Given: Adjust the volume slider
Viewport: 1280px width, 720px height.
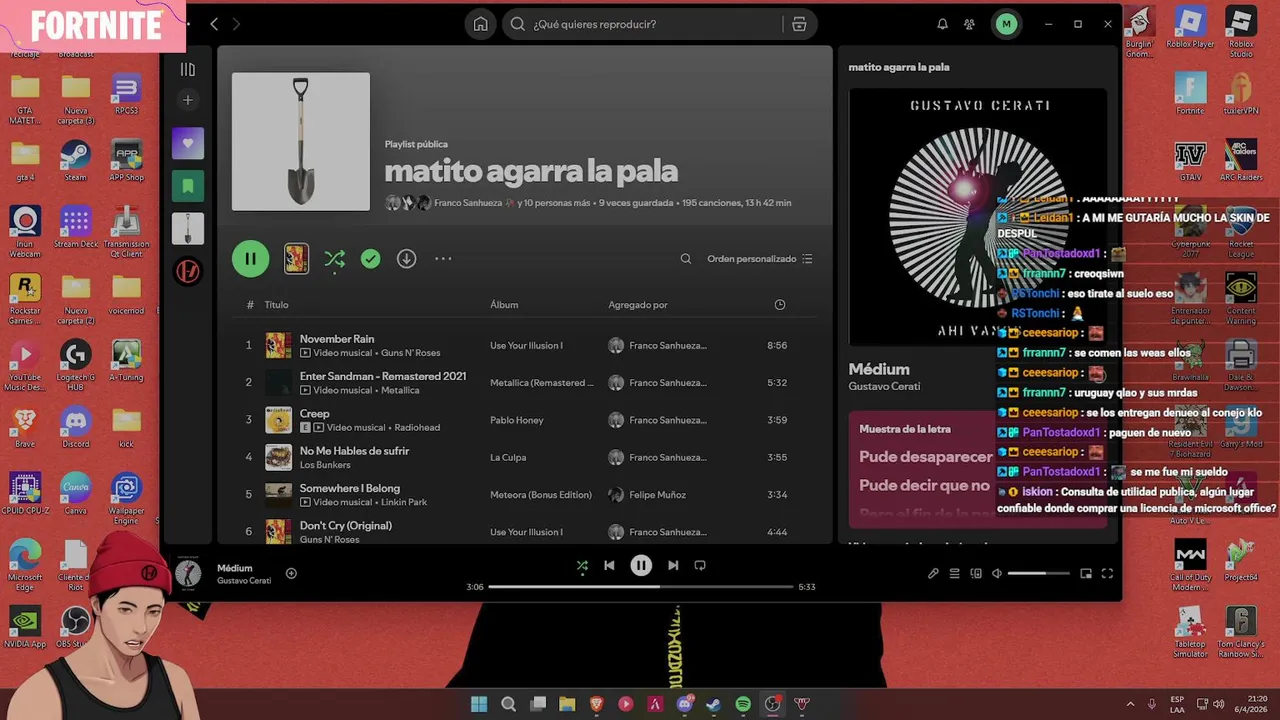Looking at the screenshot, I should [x=1040, y=573].
